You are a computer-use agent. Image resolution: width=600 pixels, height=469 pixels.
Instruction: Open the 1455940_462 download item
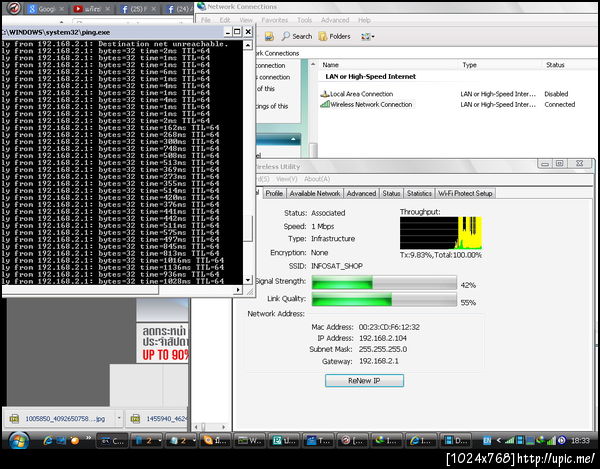(x=159, y=419)
